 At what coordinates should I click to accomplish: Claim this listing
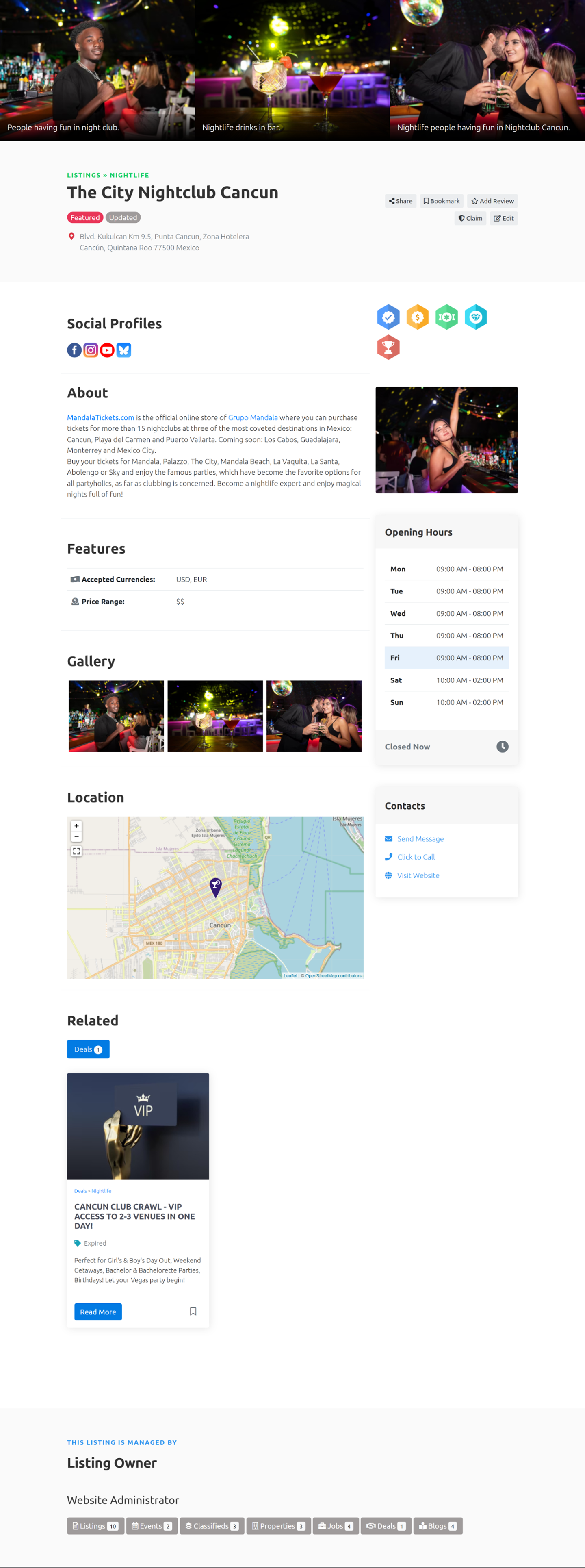click(x=470, y=219)
